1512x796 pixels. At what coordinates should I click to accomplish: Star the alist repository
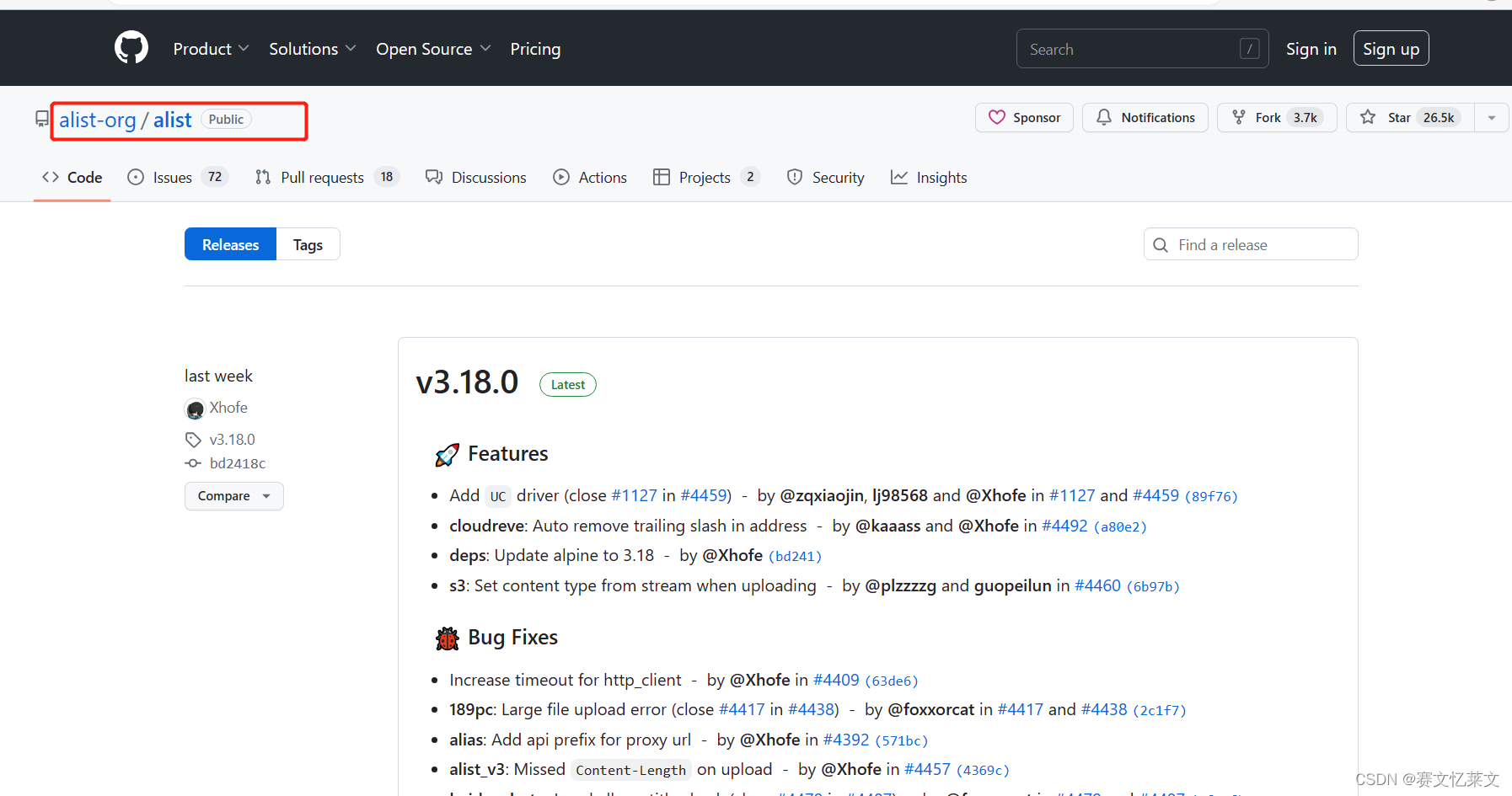click(1410, 118)
